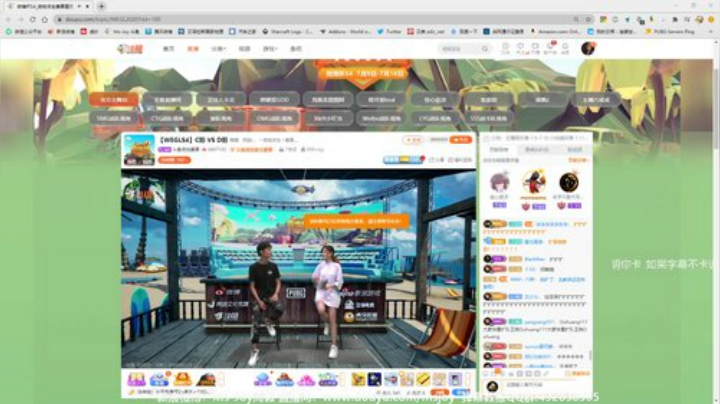Click the live video player area

point(298,269)
